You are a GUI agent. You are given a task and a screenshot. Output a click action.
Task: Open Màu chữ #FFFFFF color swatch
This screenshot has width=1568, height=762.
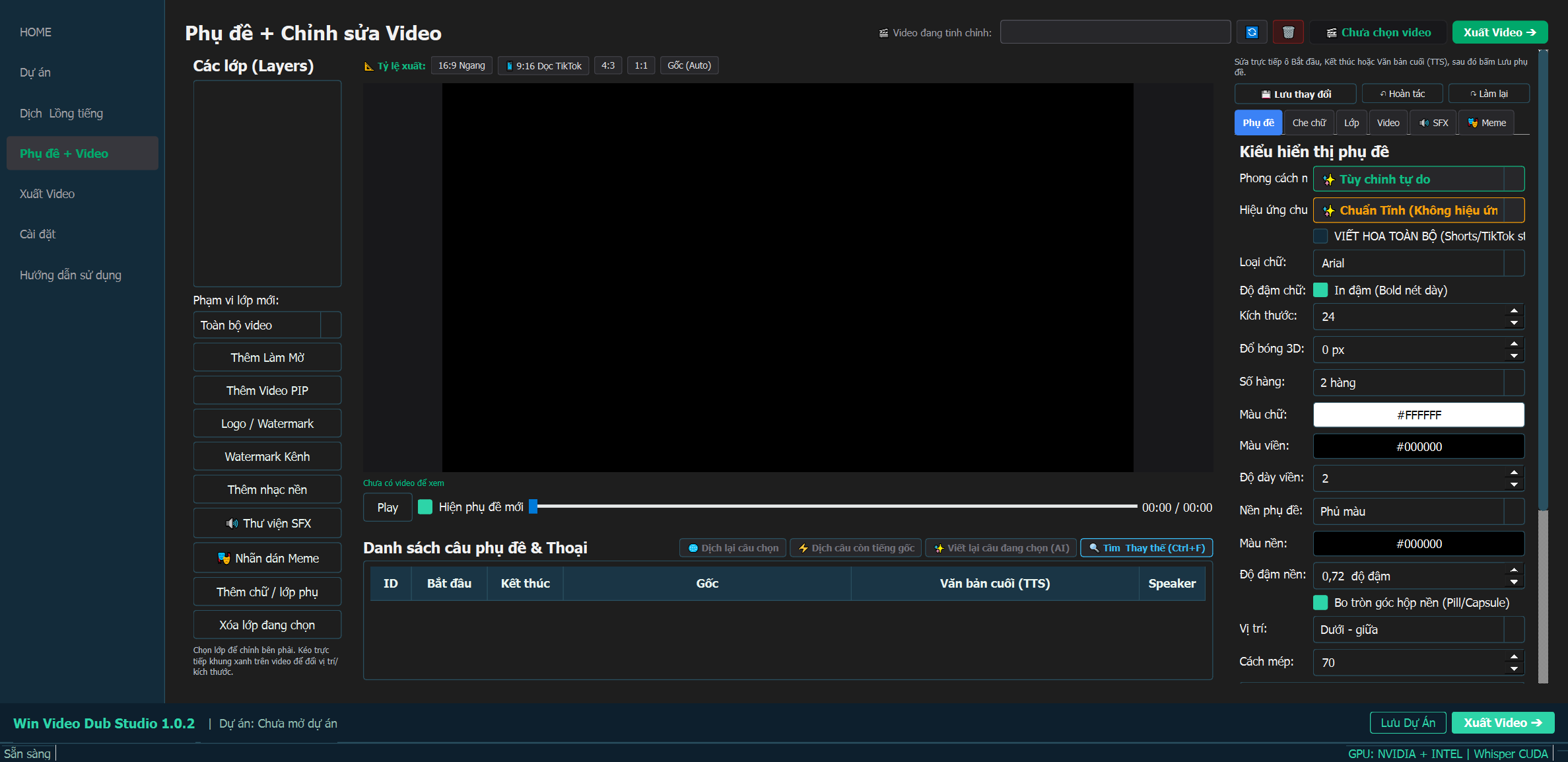(x=1418, y=415)
